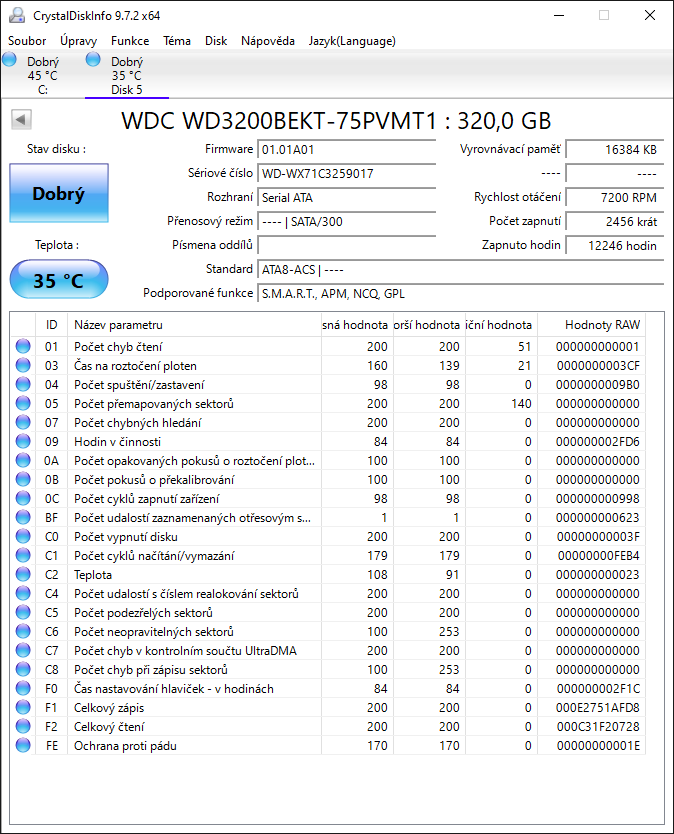This screenshot has width=674, height=834.
Task: Select the threshold value 140
Action: (521, 404)
